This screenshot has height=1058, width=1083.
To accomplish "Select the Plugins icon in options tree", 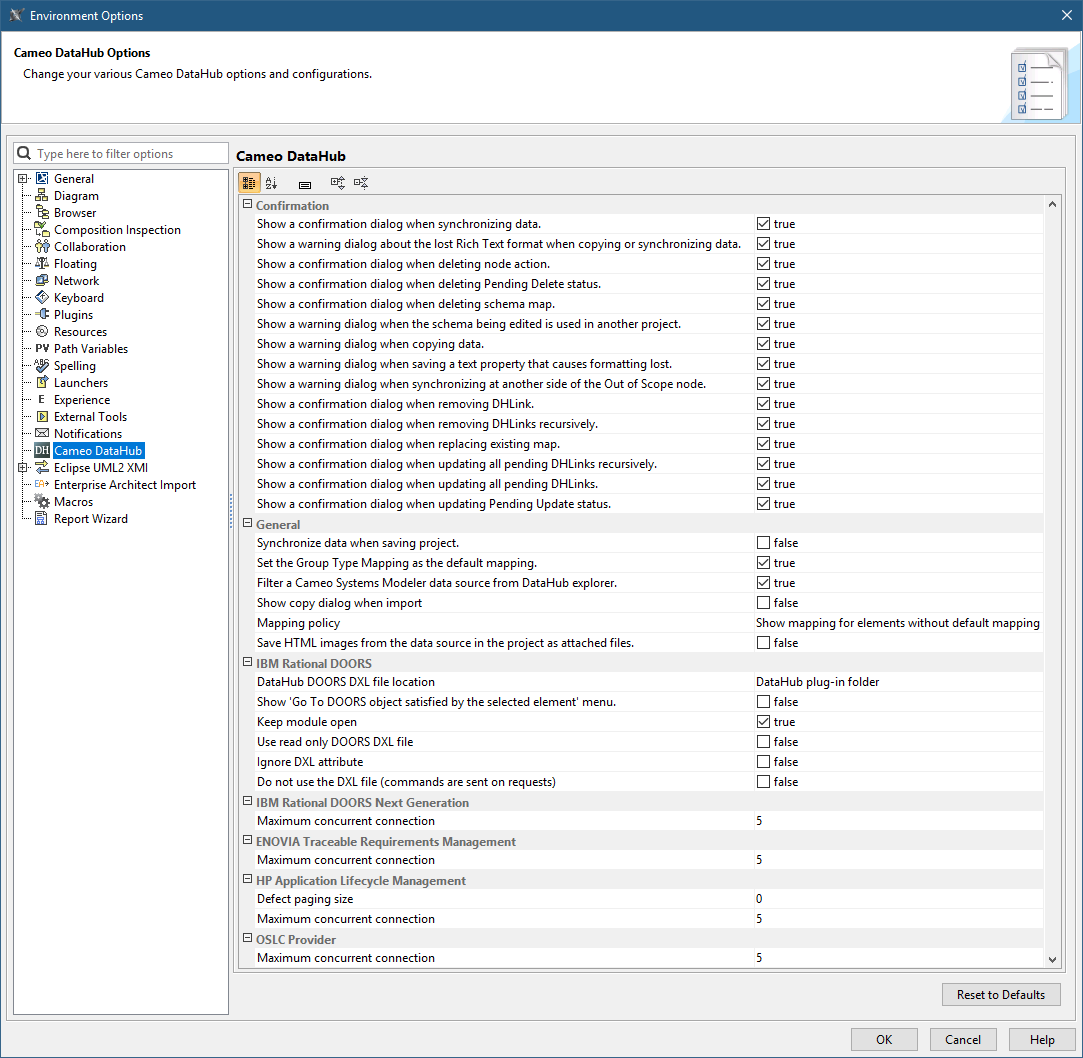I will click(x=42, y=315).
